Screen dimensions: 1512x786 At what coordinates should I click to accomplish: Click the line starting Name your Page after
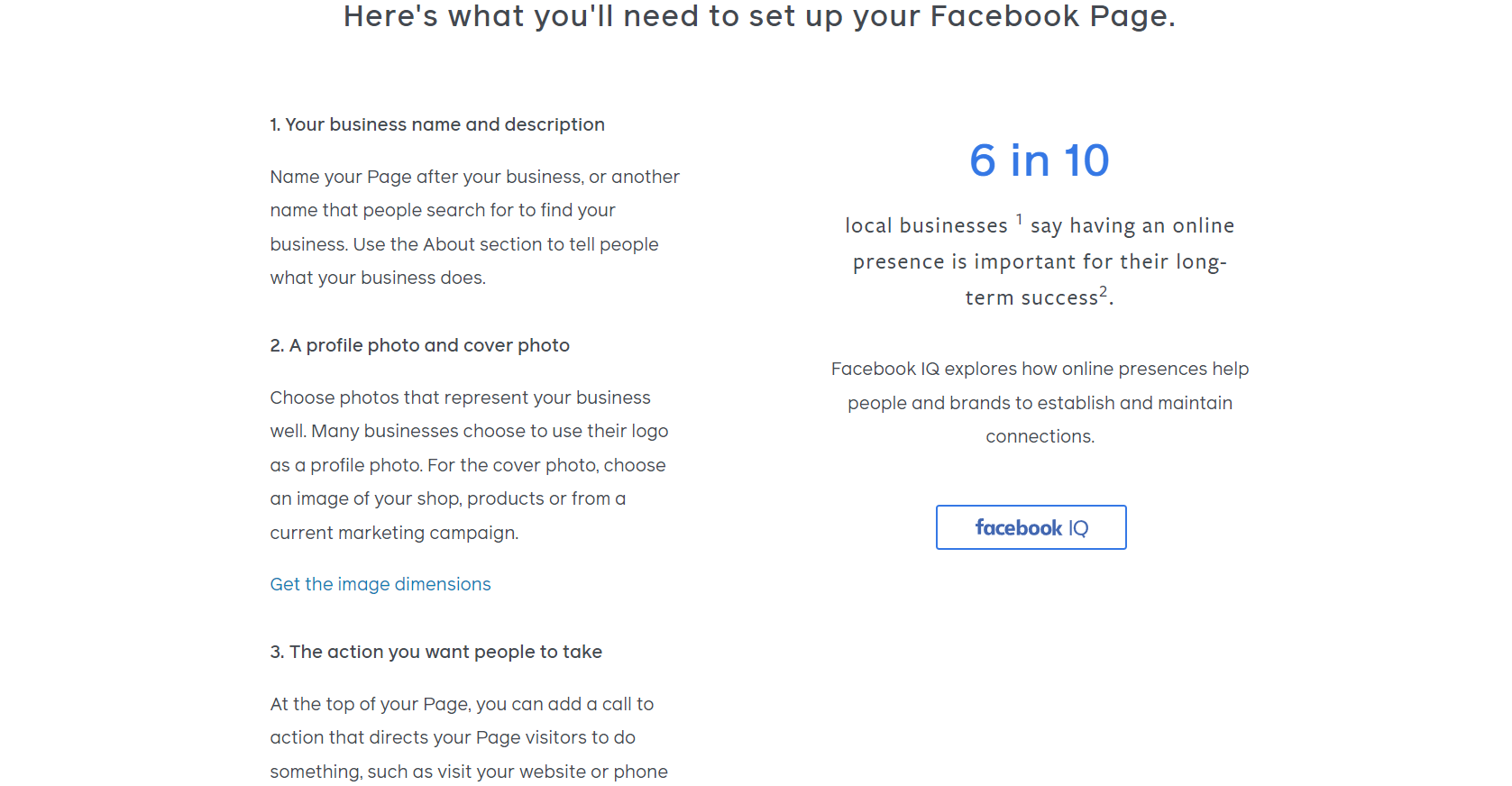[474, 177]
